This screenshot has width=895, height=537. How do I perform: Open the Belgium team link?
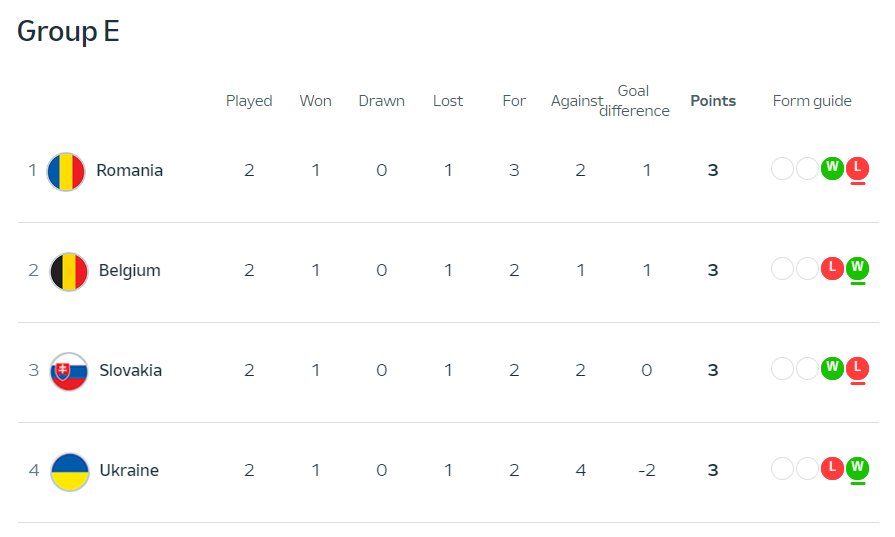point(130,270)
